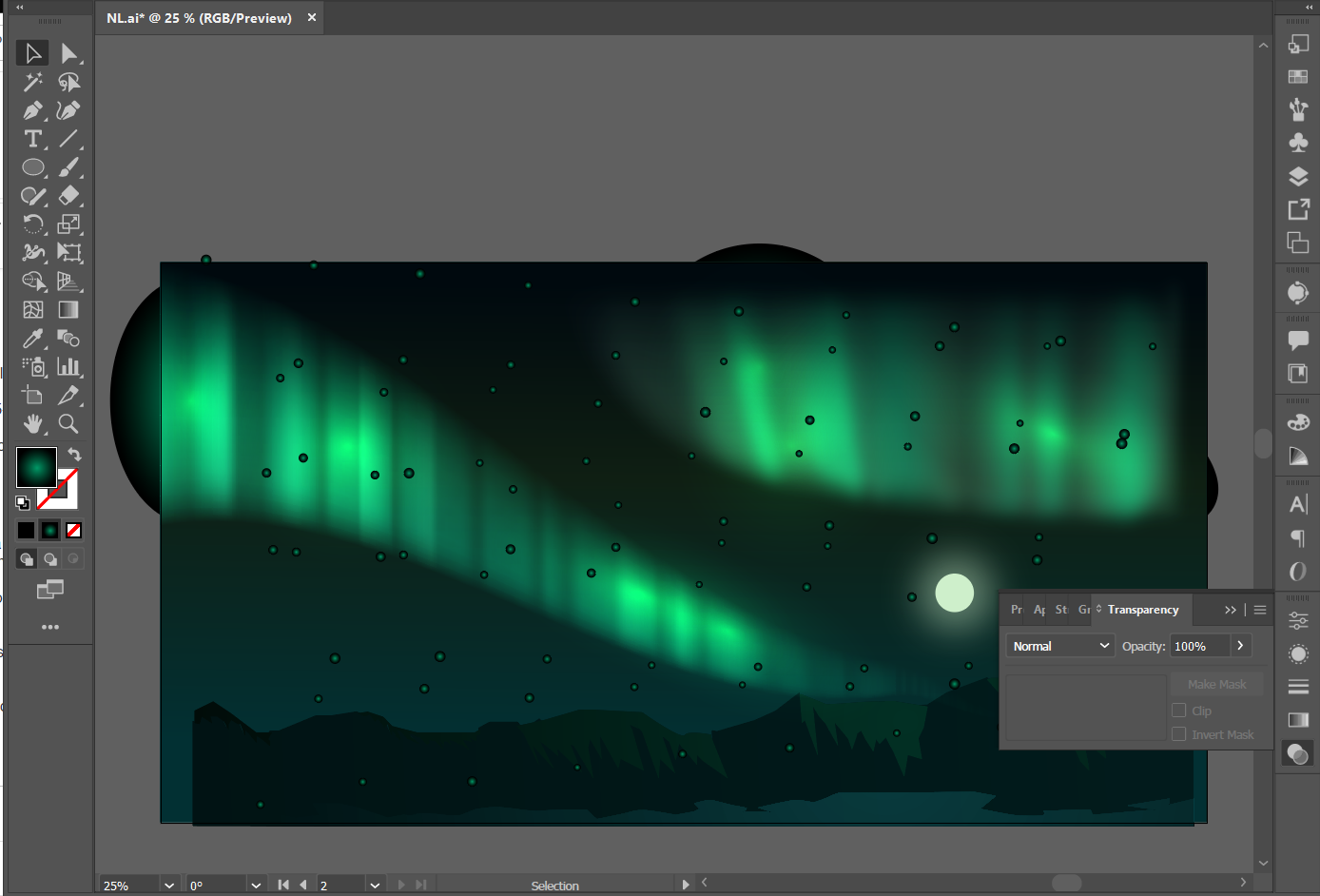The height and width of the screenshot is (896, 1320).
Task: Set paint type to None
Action: point(74,531)
